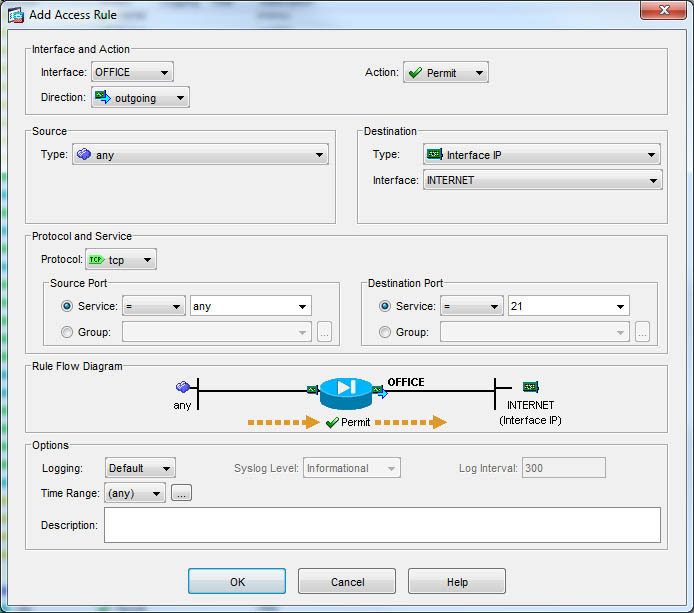Open the Direction dropdown showing outgoing
694x613 pixels.
tap(140, 97)
